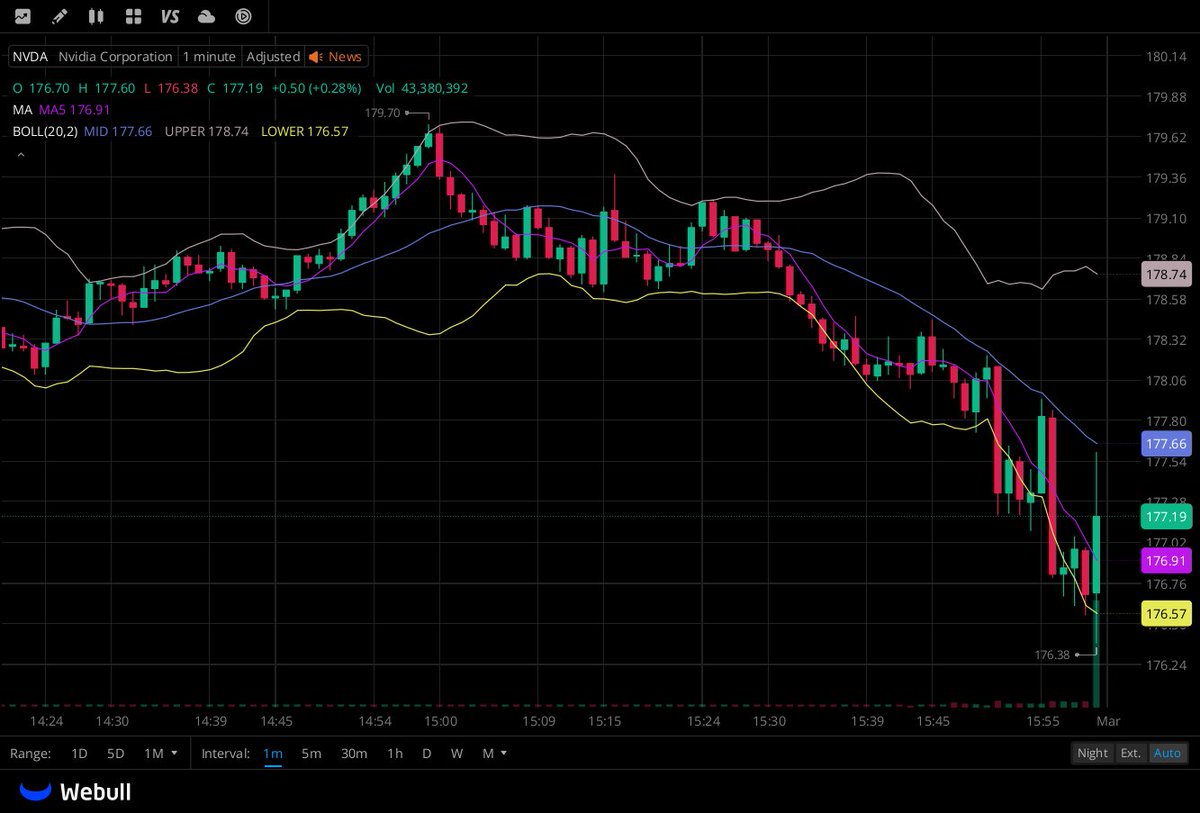
Task: Click the yellow 176.57 lower band tag
Action: (1166, 613)
